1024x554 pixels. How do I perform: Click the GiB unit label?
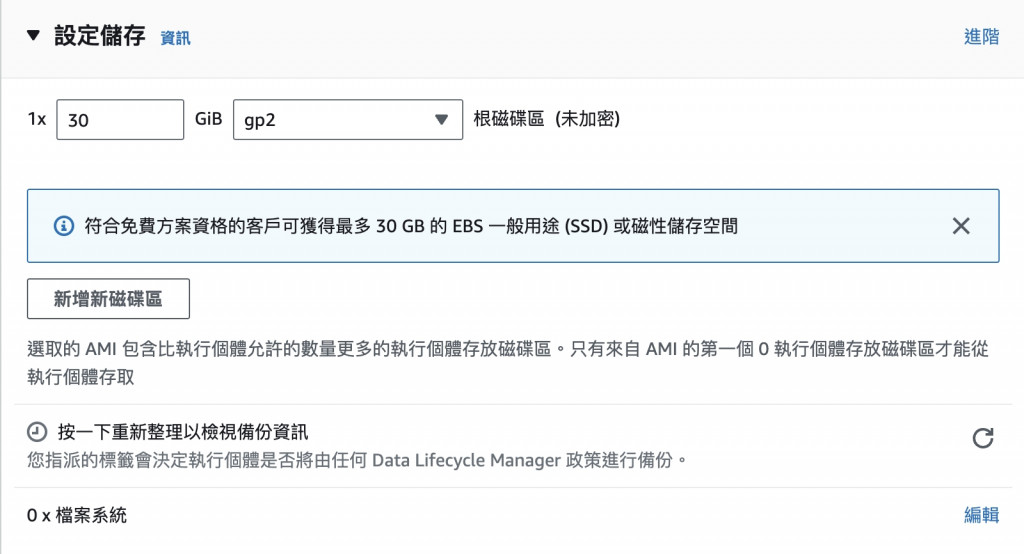pos(208,119)
